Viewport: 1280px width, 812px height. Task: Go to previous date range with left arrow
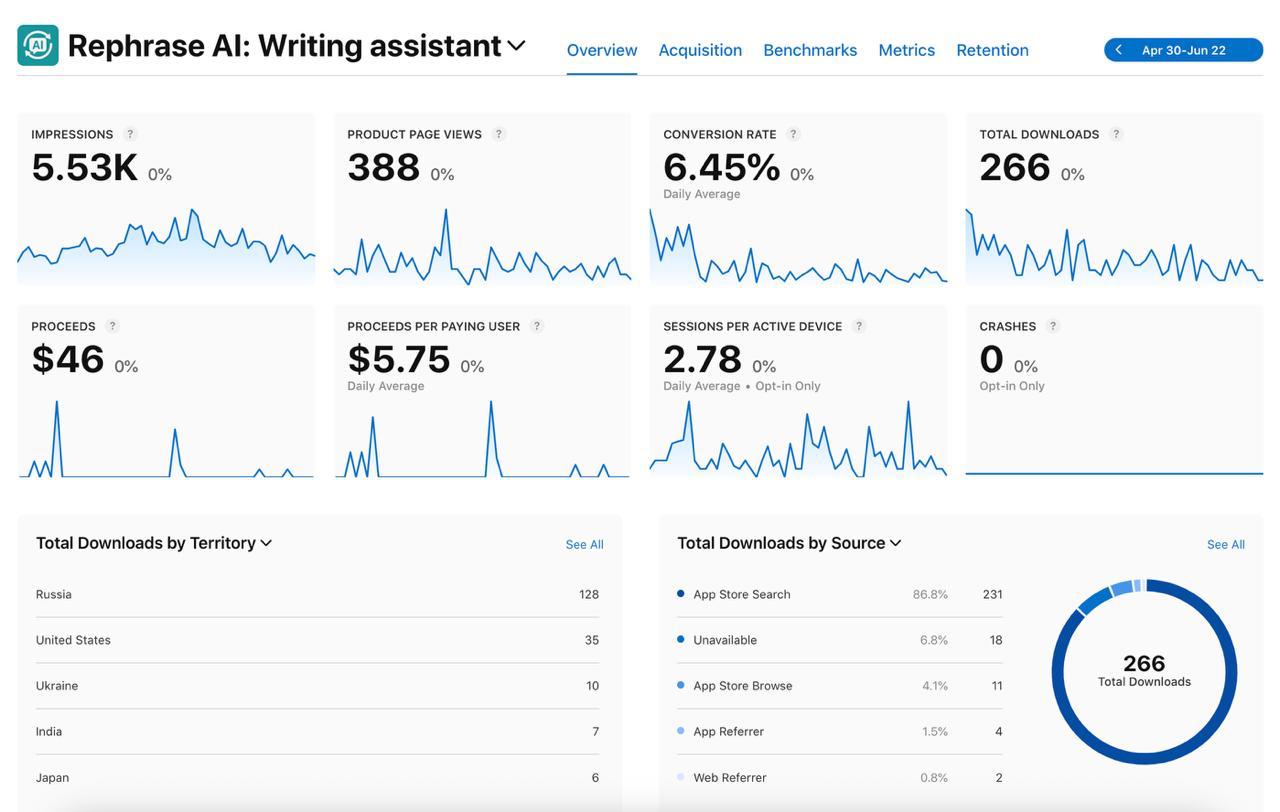point(1119,50)
